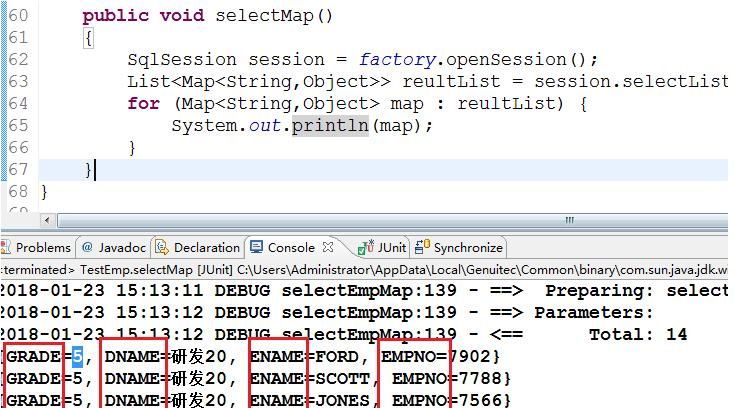Click the italic factory variable
Image resolution: width=734 pixels, height=408 pixels.
pyautogui.click(x=396, y=59)
